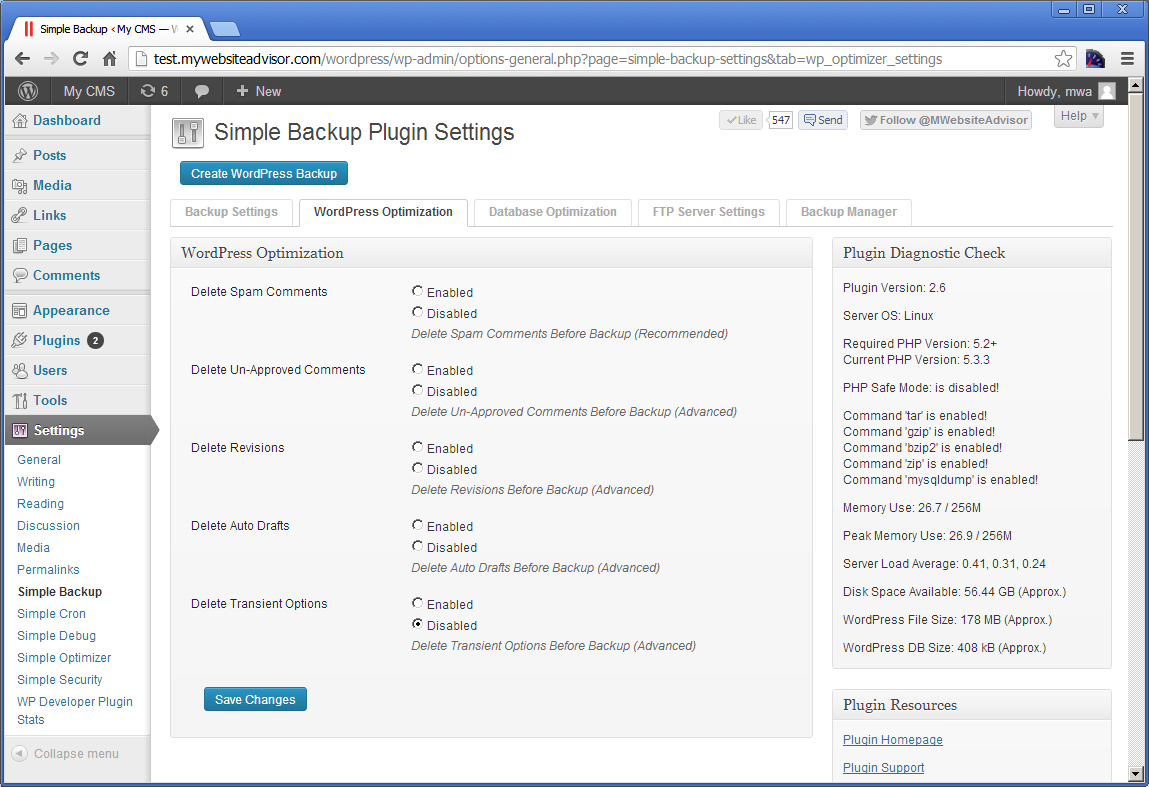The image size is (1149, 787).
Task: Enable Delete Spam Comments
Action: 417,291
